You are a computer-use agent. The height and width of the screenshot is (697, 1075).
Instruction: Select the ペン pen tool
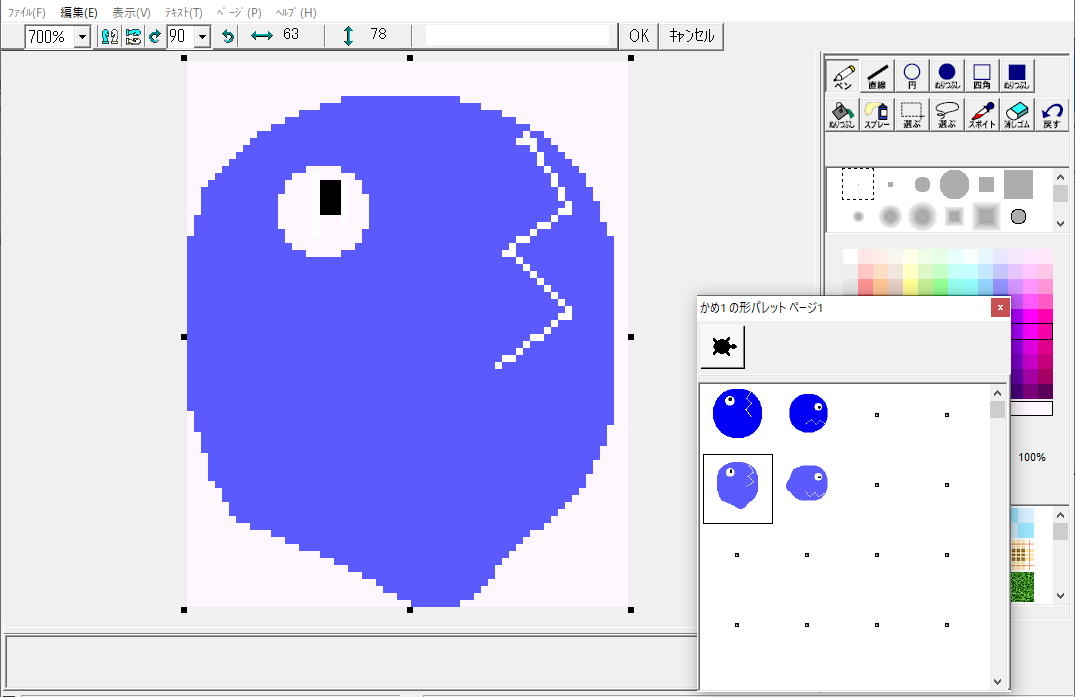(843, 75)
